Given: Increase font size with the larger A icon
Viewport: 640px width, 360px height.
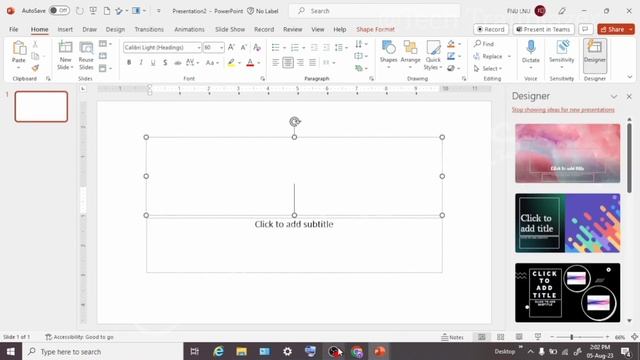Looking at the screenshot, I should (231, 47).
